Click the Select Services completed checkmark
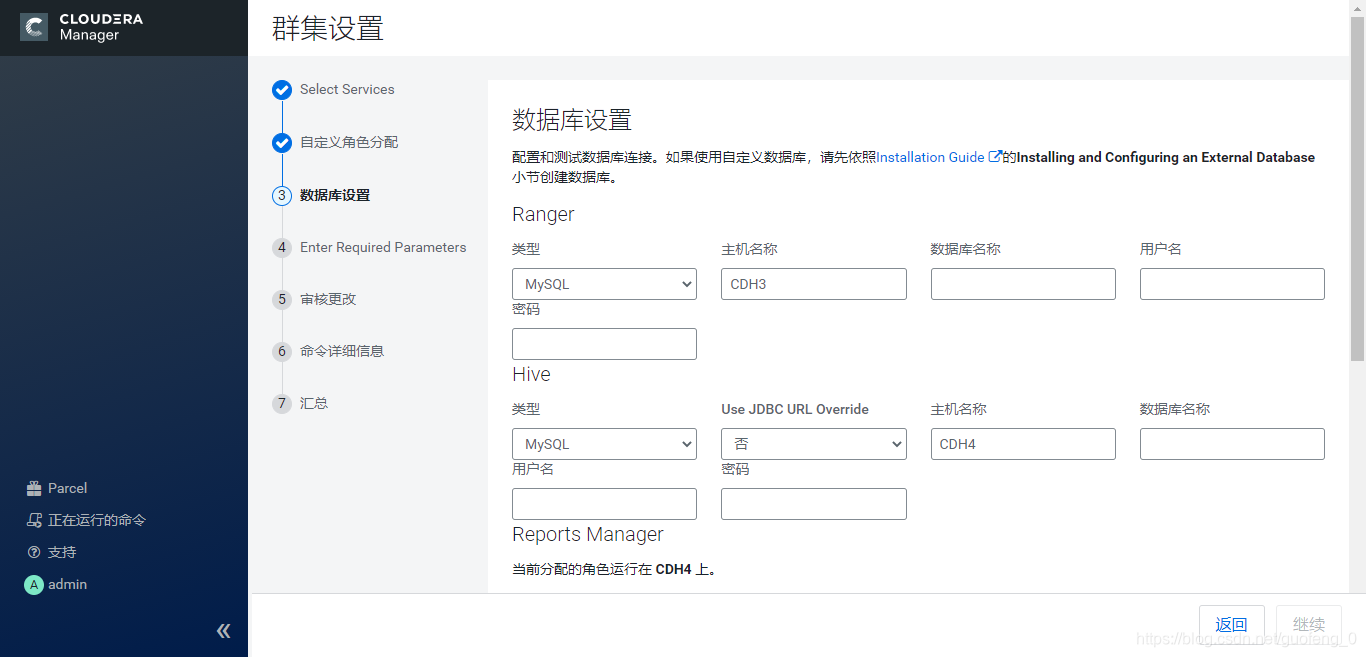 point(282,90)
